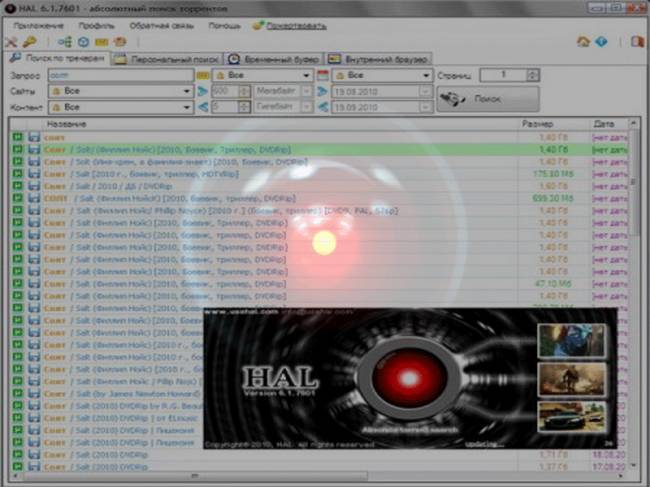This screenshot has width=650, height=487.
Task: Click the donate coins icon in menu bar
Action: tap(258, 26)
